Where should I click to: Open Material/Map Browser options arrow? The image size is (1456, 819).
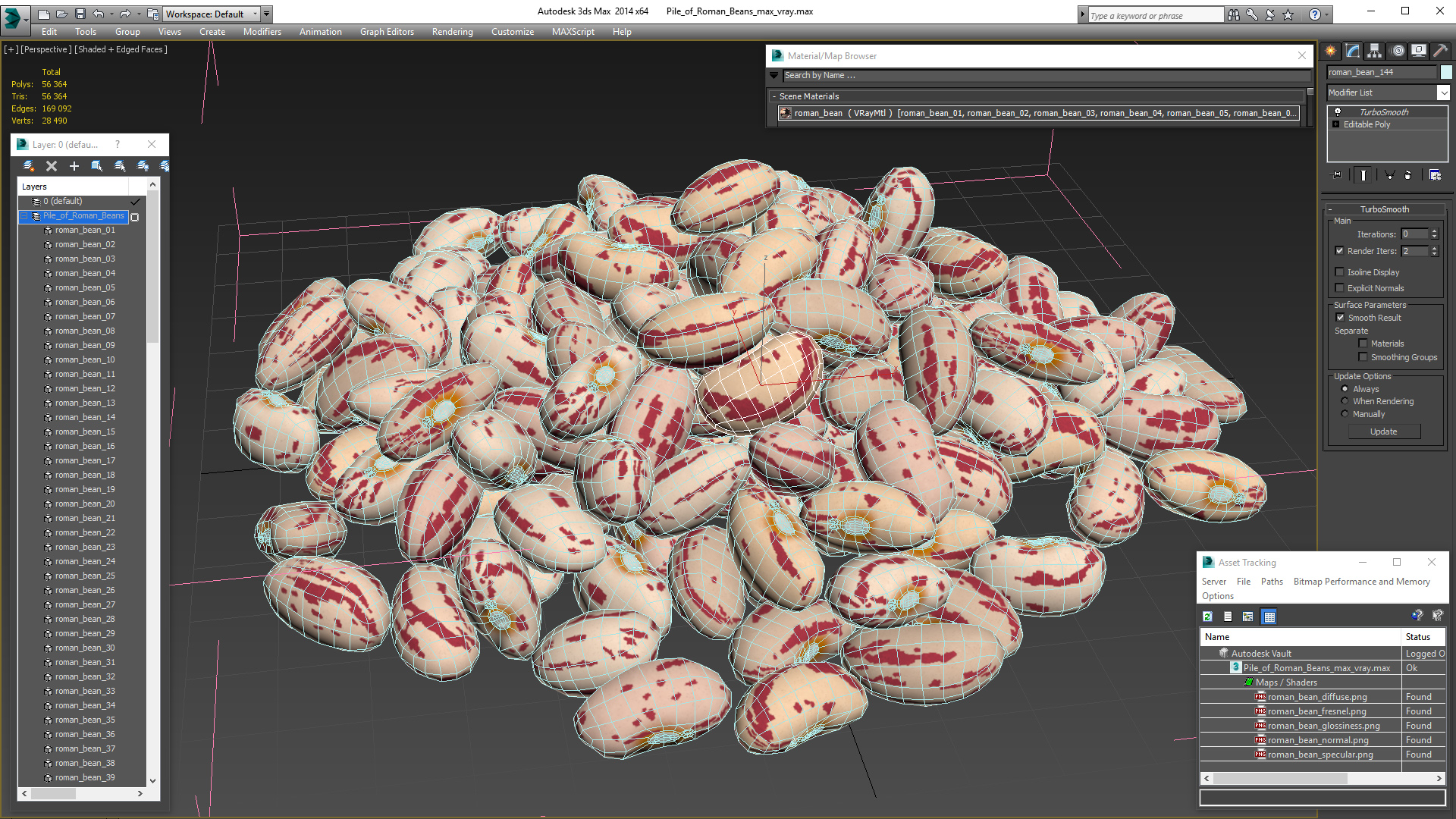click(x=773, y=75)
